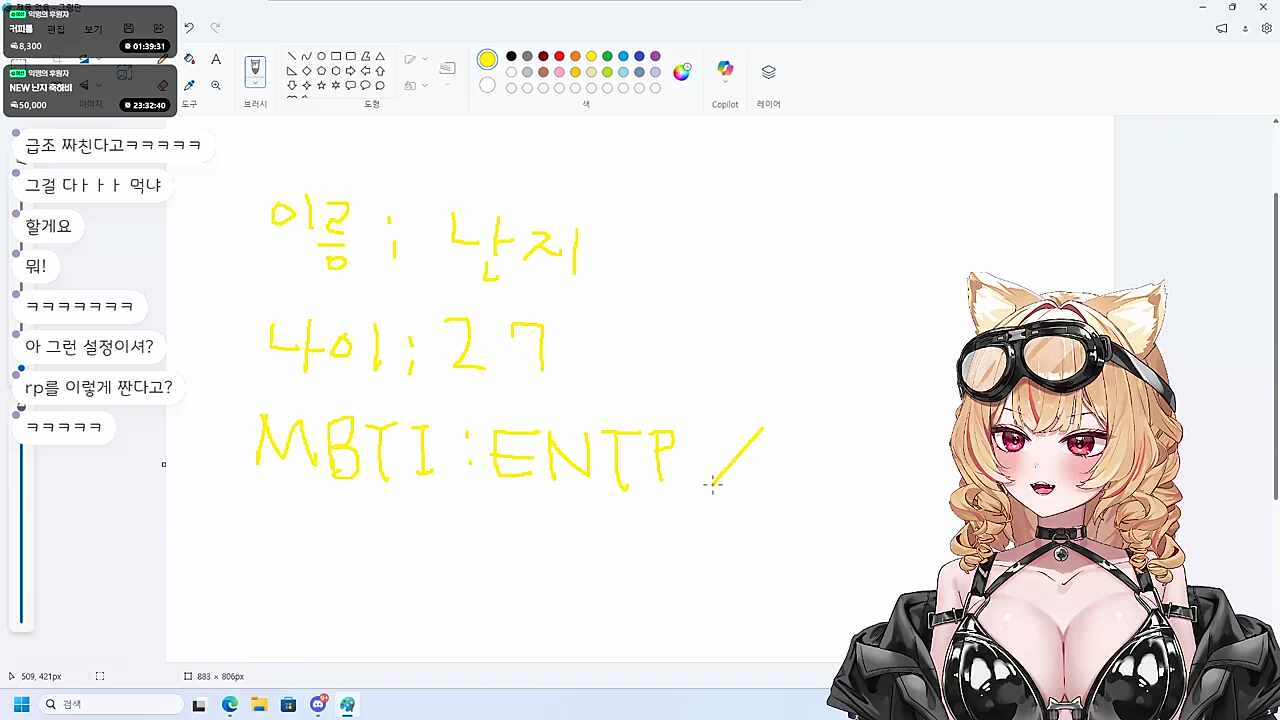Select the five-pointed star shape

pos(322,85)
